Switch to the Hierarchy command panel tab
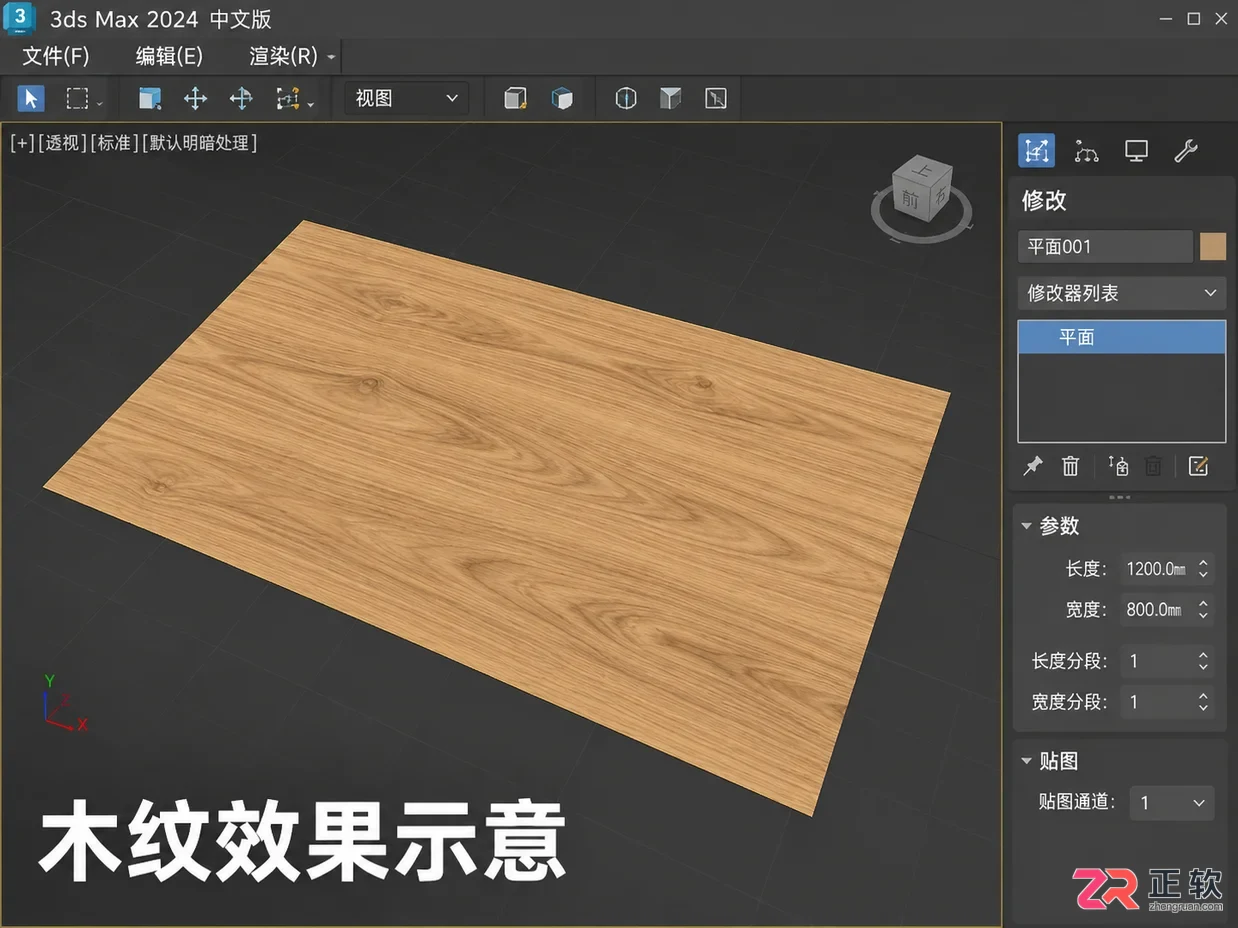Image resolution: width=1238 pixels, height=928 pixels. [1086, 151]
